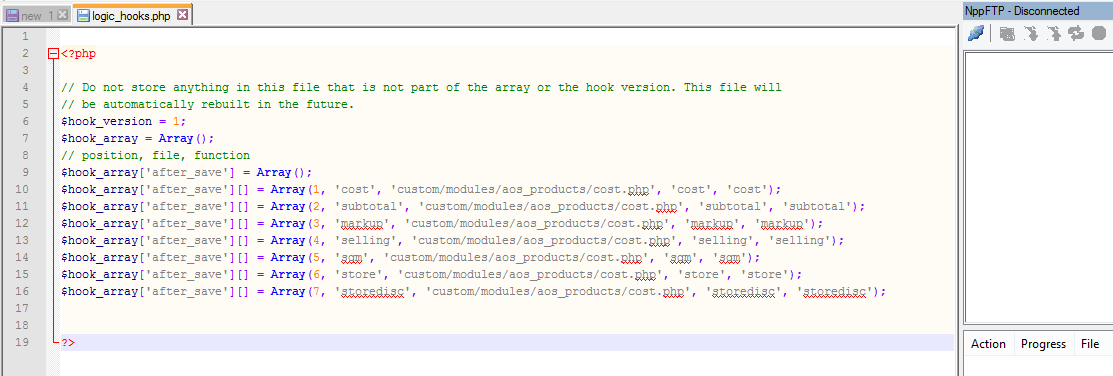The height and width of the screenshot is (376, 1113).
Task: Click the NppFTP Refresh icon
Action: 1076,33
